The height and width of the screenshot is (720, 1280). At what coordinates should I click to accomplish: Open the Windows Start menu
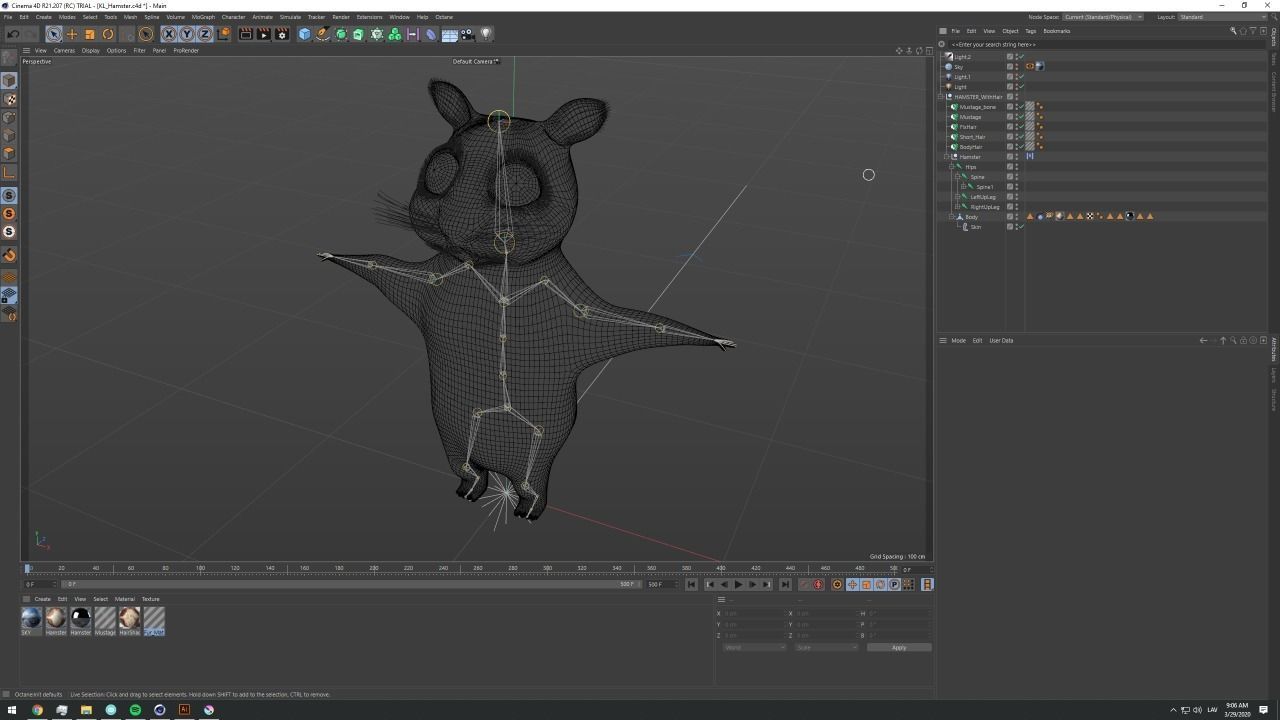[x=12, y=710]
